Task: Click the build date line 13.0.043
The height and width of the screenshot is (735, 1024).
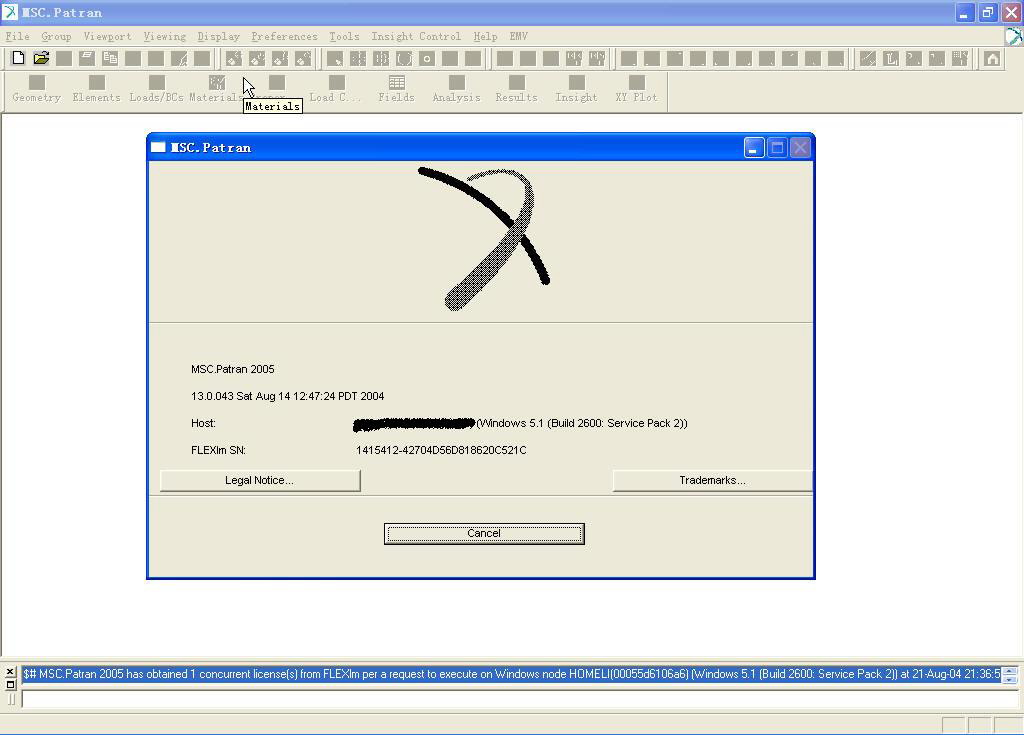Action: point(287,396)
